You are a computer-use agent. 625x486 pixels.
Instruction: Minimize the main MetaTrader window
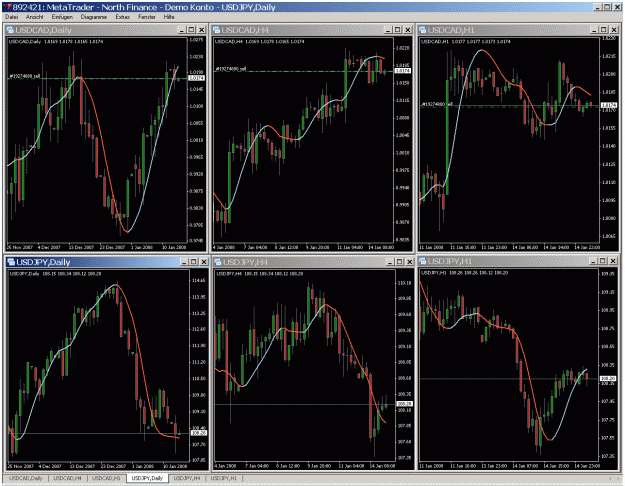pos(597,7)
